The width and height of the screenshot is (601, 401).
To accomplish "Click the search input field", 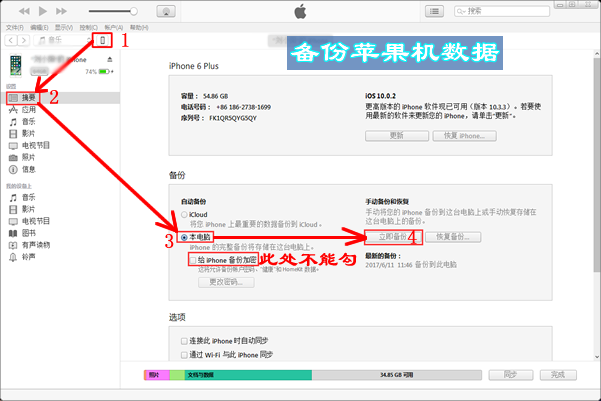I will 502,11.
